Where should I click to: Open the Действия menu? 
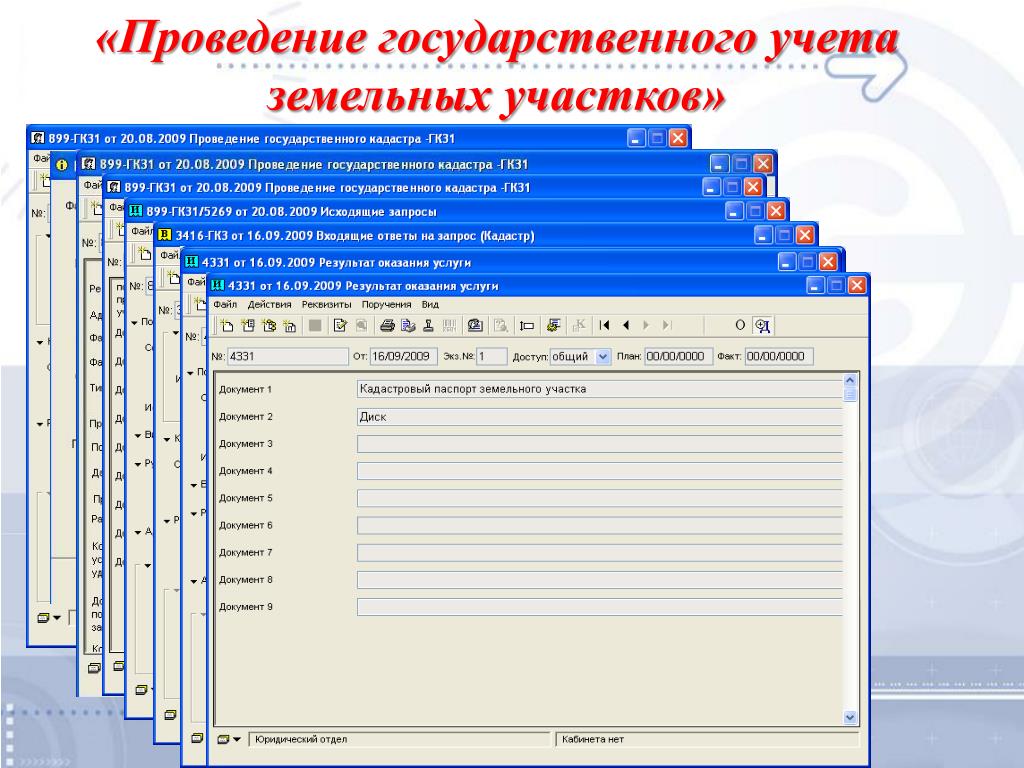[269, 304]
